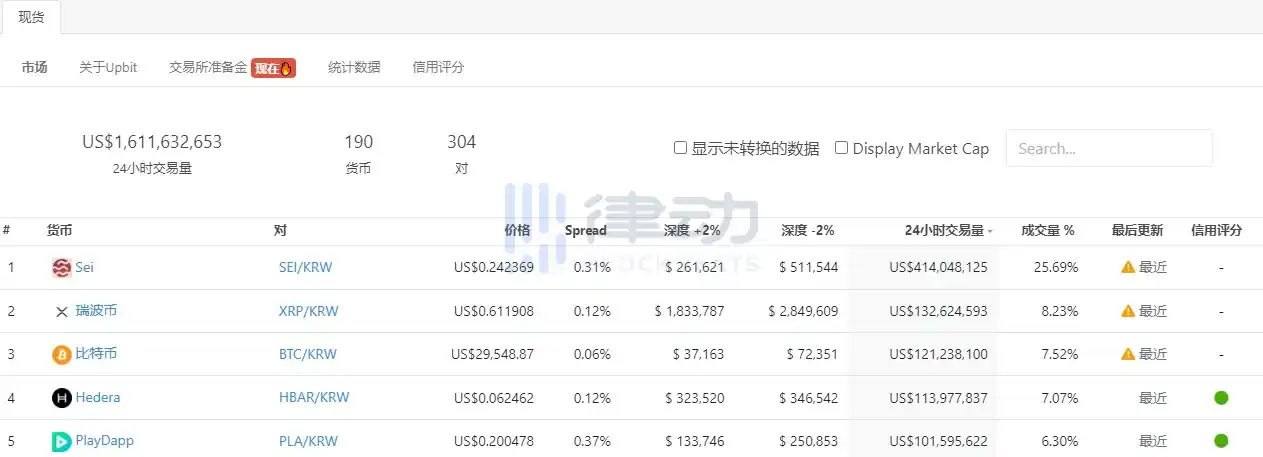Click the XRP coin logo icon

click(62, 311)
